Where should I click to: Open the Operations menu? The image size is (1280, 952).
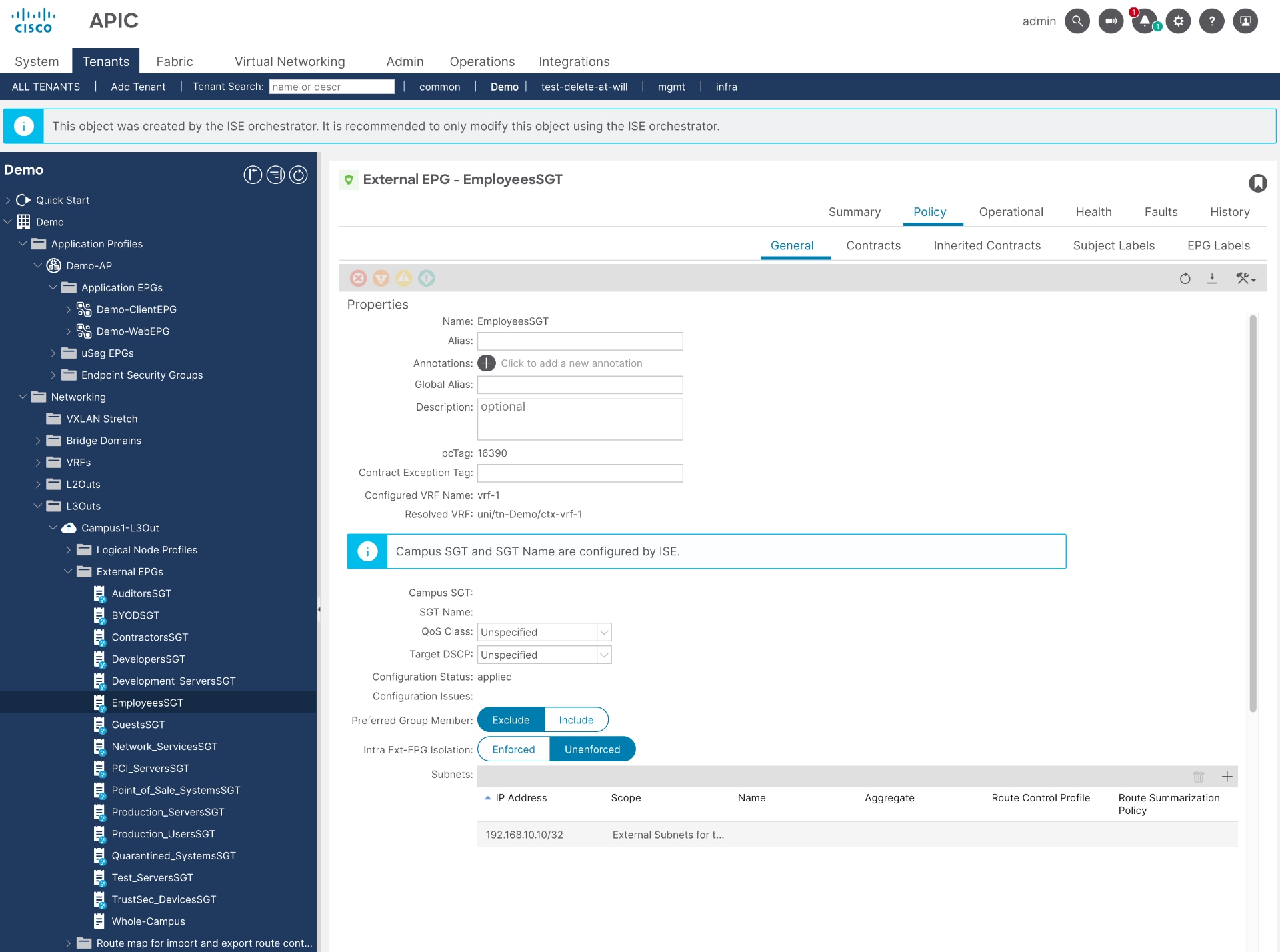point(481,61)
